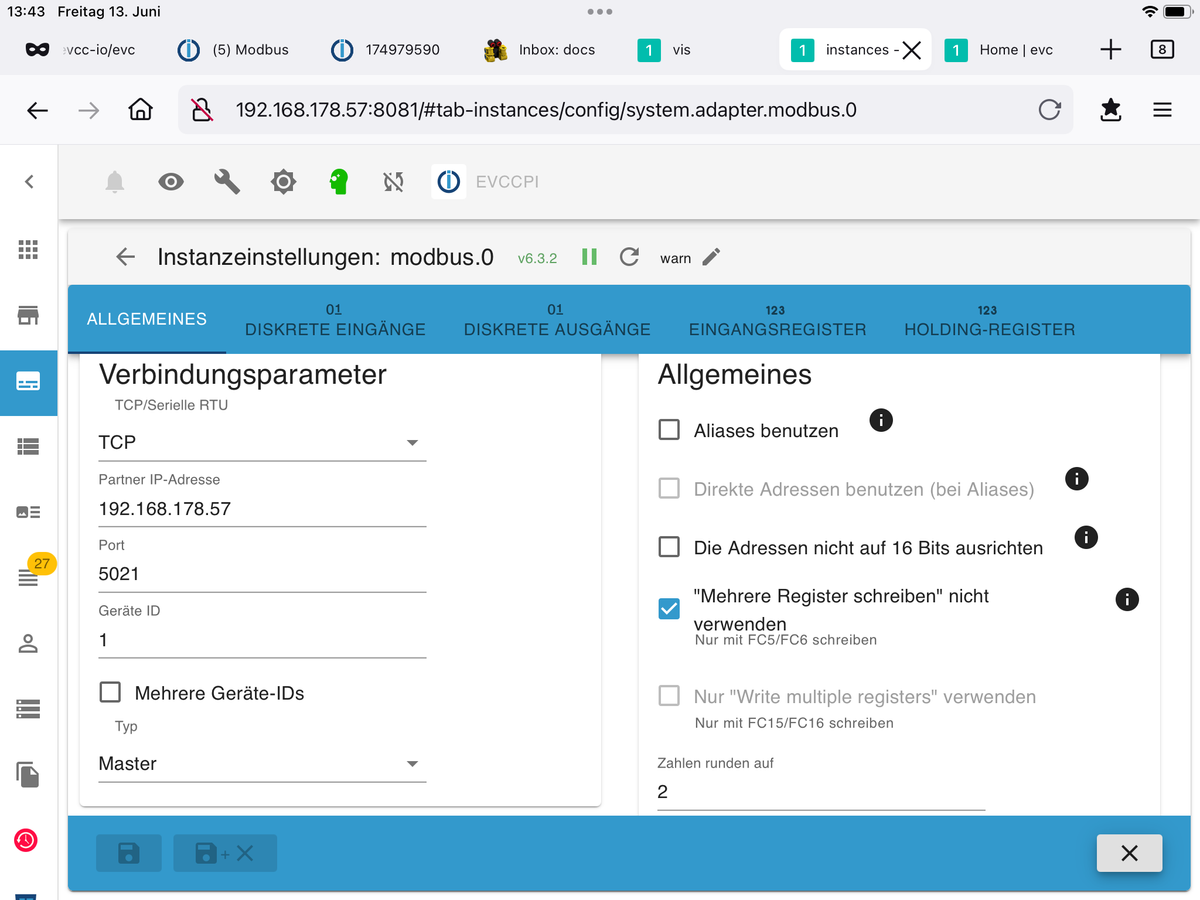Check the Mehrere Geräte-IDs checkbox
1200x900 pixels.
[110, 692]
